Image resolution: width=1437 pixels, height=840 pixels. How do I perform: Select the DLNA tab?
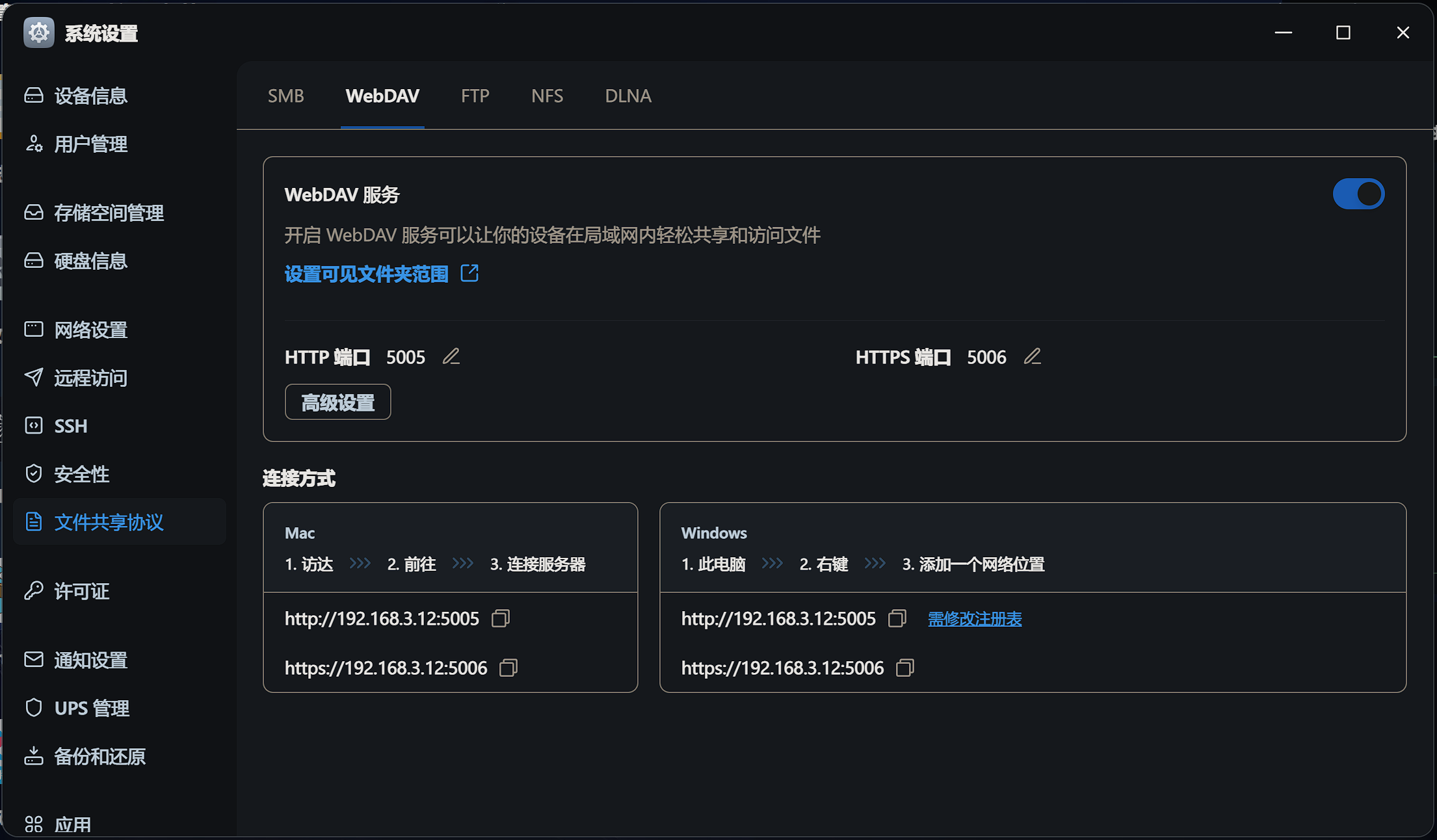tap(627, 96)
